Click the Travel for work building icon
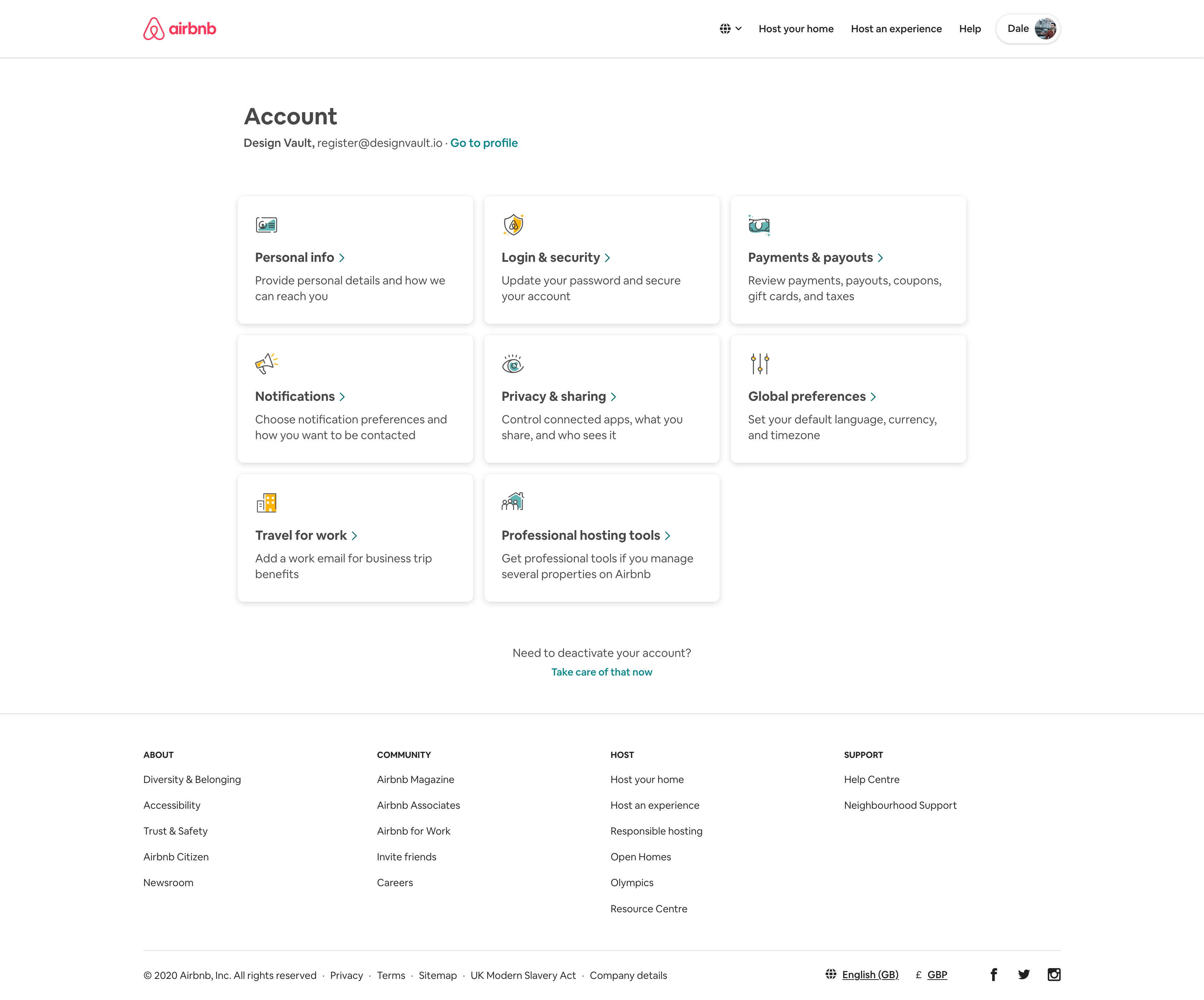 coord(266,503)
